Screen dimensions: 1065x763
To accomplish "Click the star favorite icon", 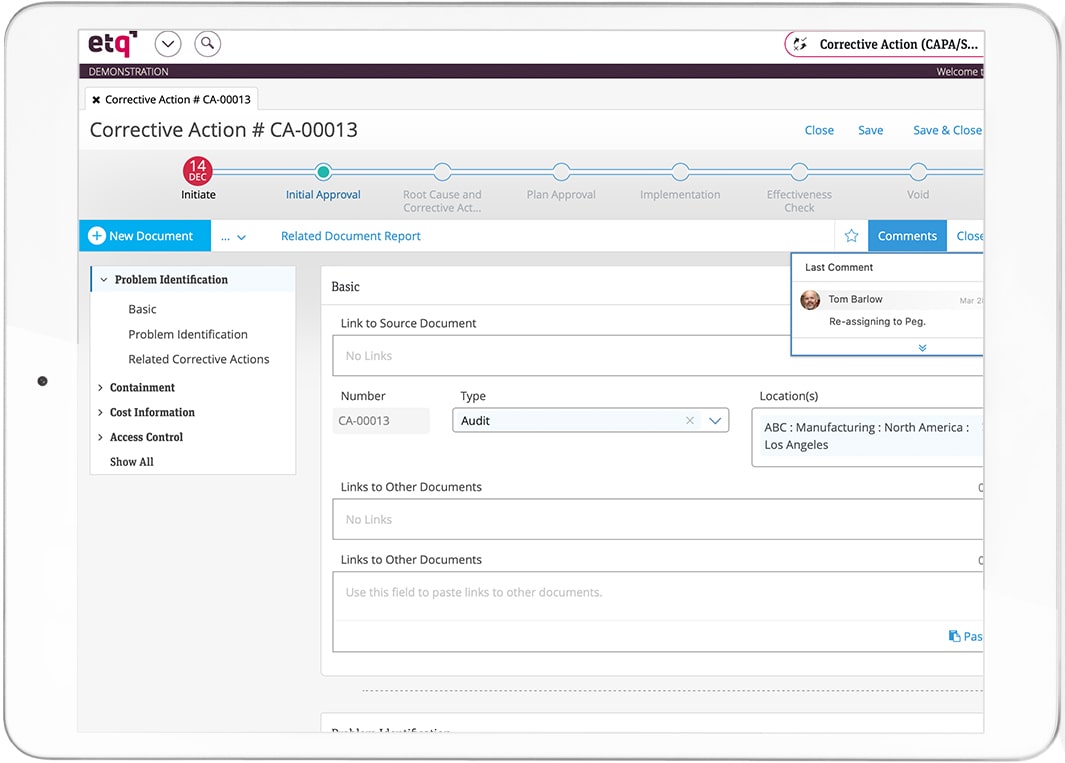I will 851,236.
